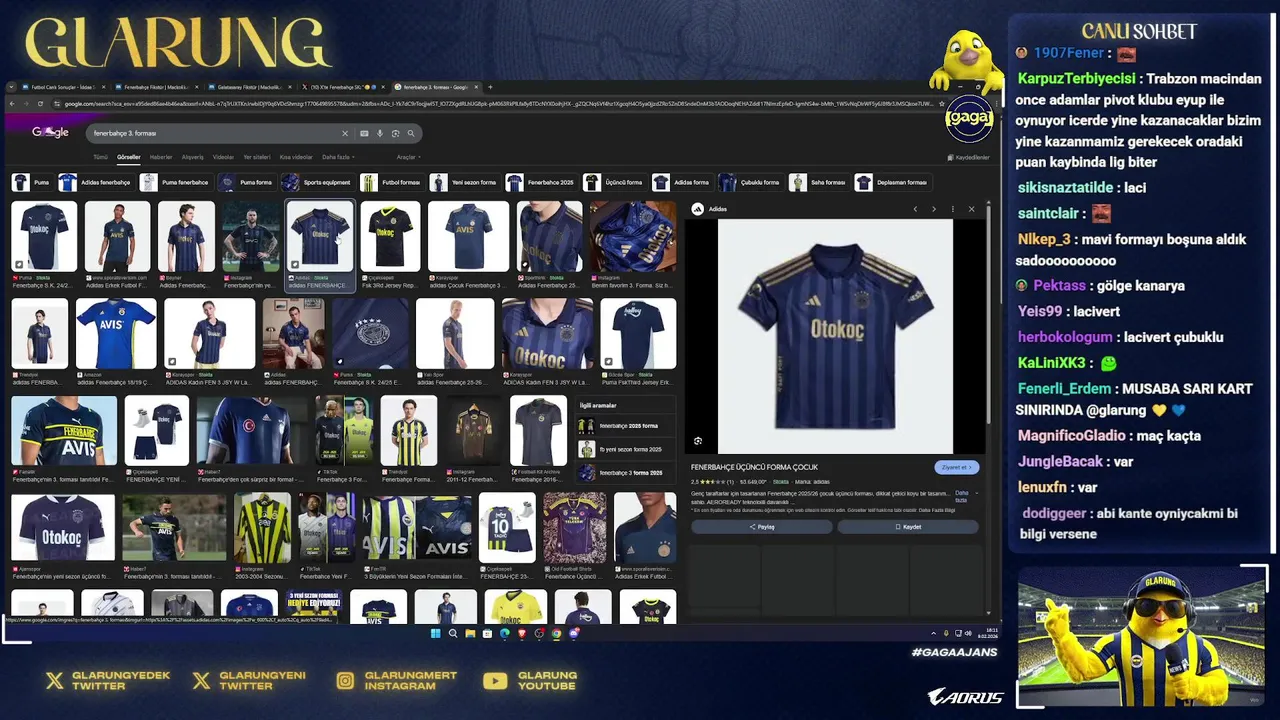This screenshot has height=720, width=1280.
Task: Open three-dot menu in image preview panel
Action: (953, 209)
